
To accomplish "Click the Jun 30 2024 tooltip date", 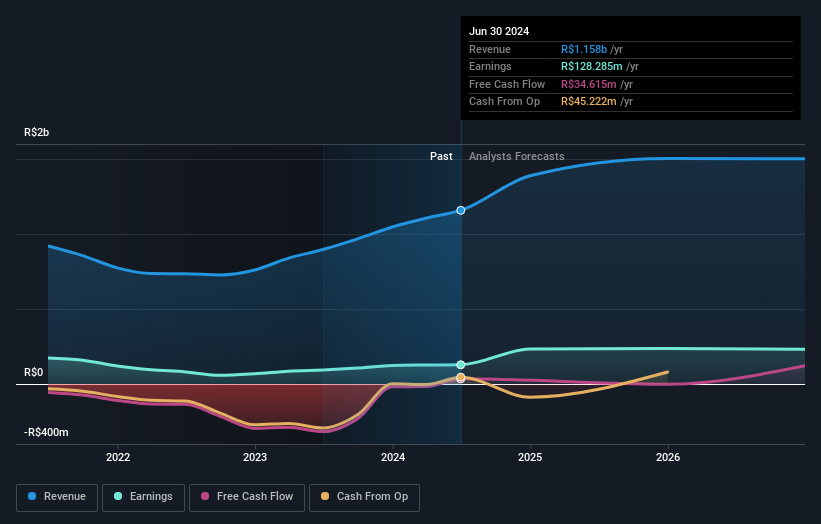I will click(x=499, y=31).
